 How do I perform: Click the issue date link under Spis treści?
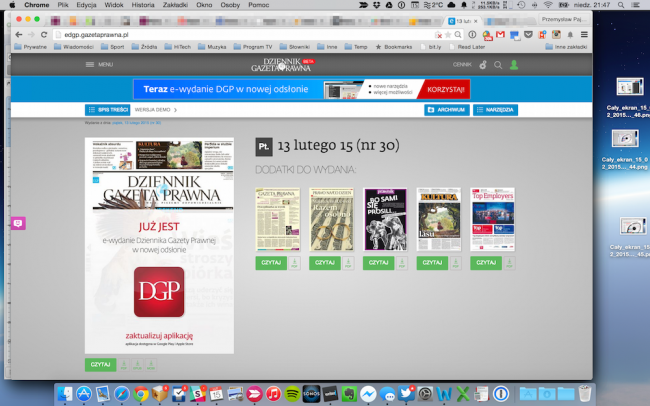136,123
